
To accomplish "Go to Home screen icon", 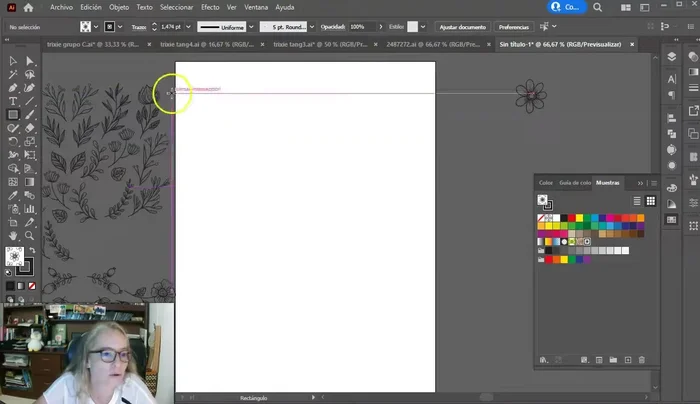I will [28, 7].
